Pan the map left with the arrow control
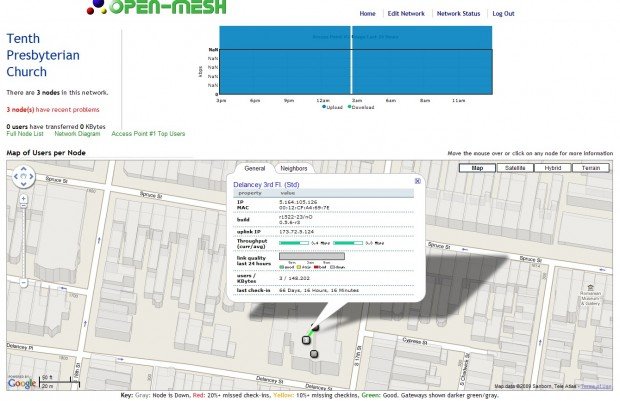Viewport: 620px width, 401px height. [16, 176]
